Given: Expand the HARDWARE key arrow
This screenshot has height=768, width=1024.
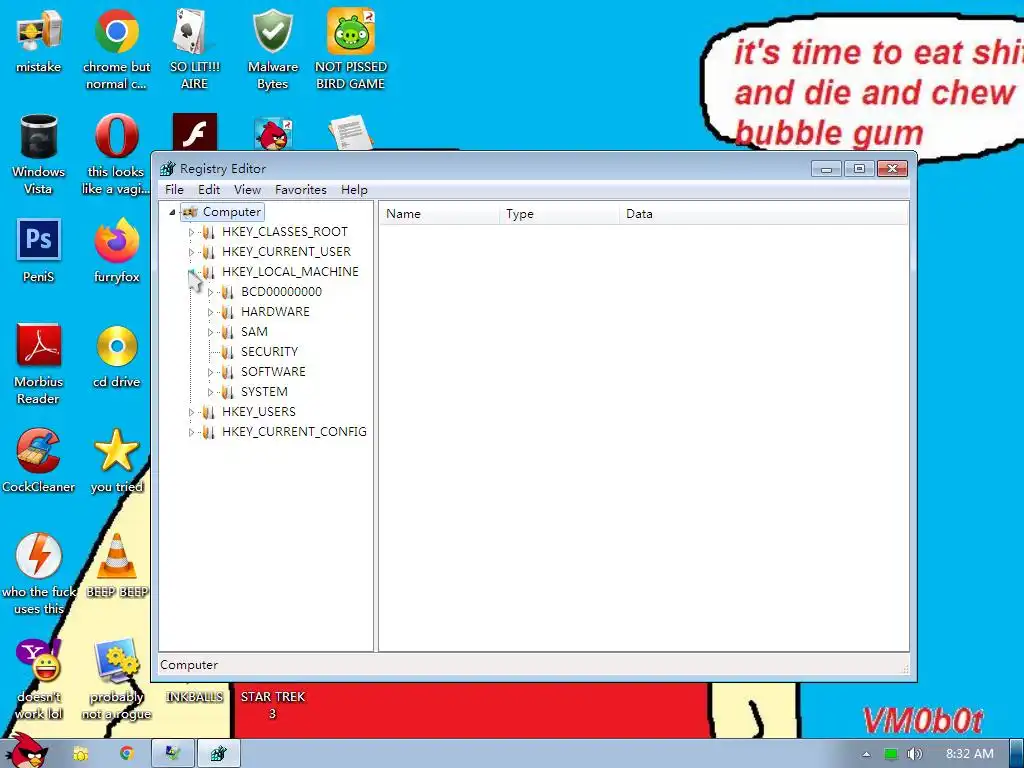Looking at the screenshot, I should [x=210, y=312].
